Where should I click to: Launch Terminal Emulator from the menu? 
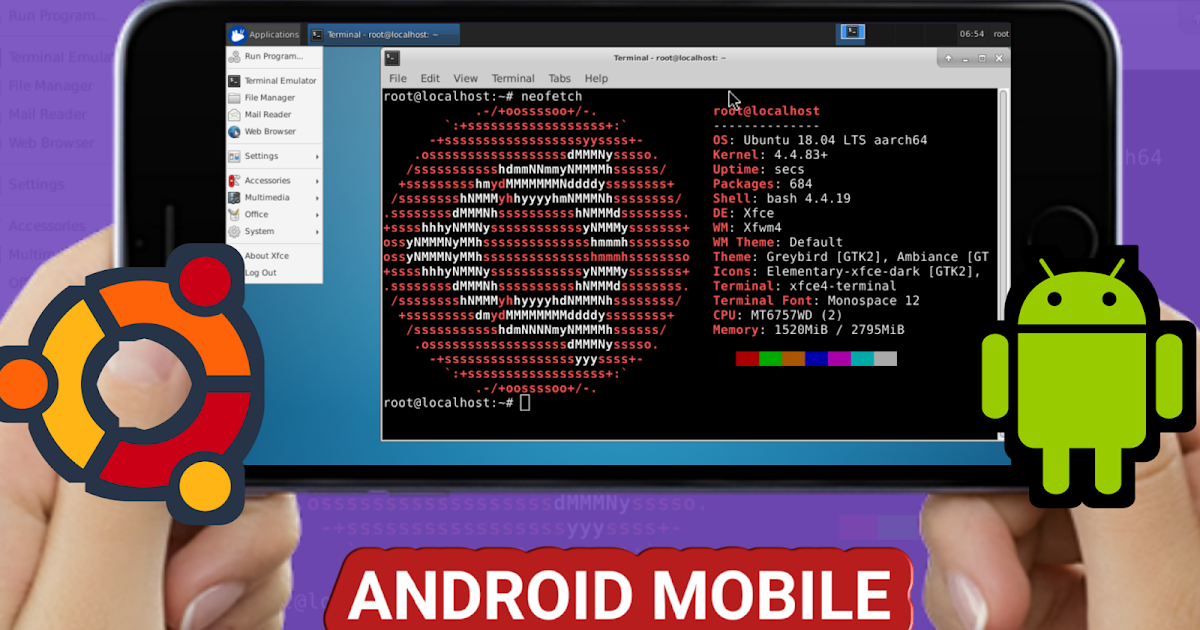pyautogui.click(x=274, y=81)
